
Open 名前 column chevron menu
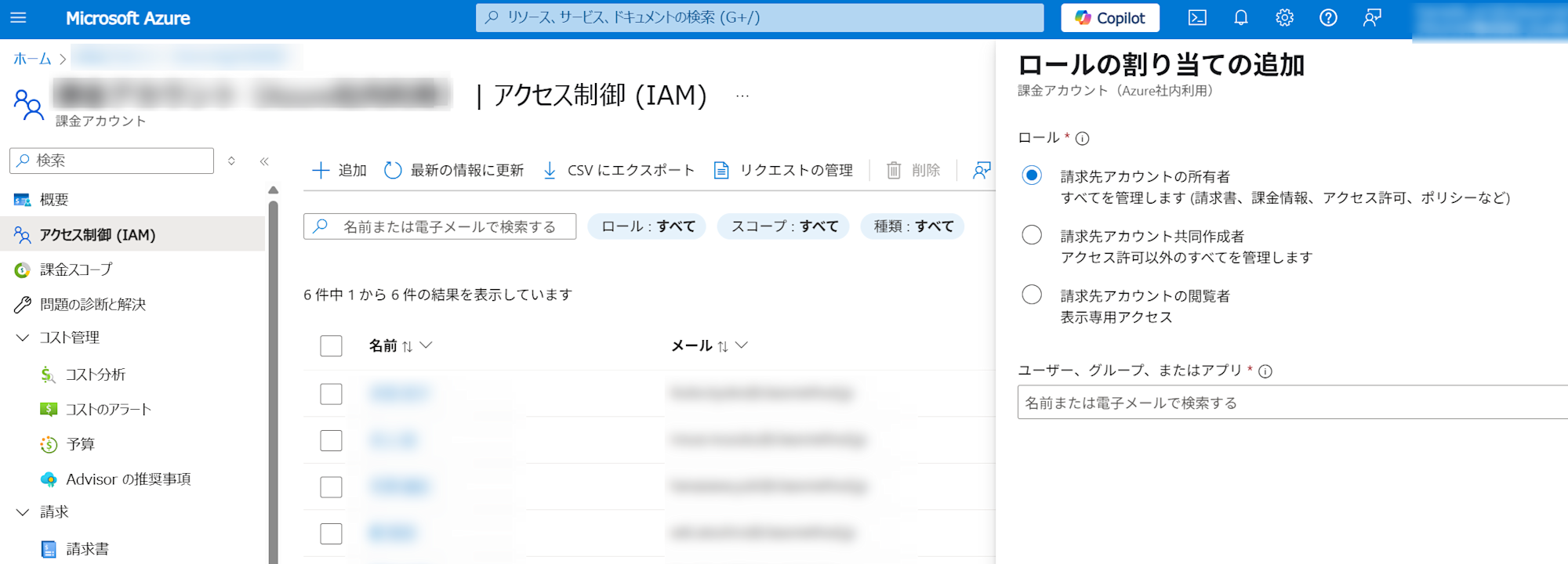(x=426, y=345)
